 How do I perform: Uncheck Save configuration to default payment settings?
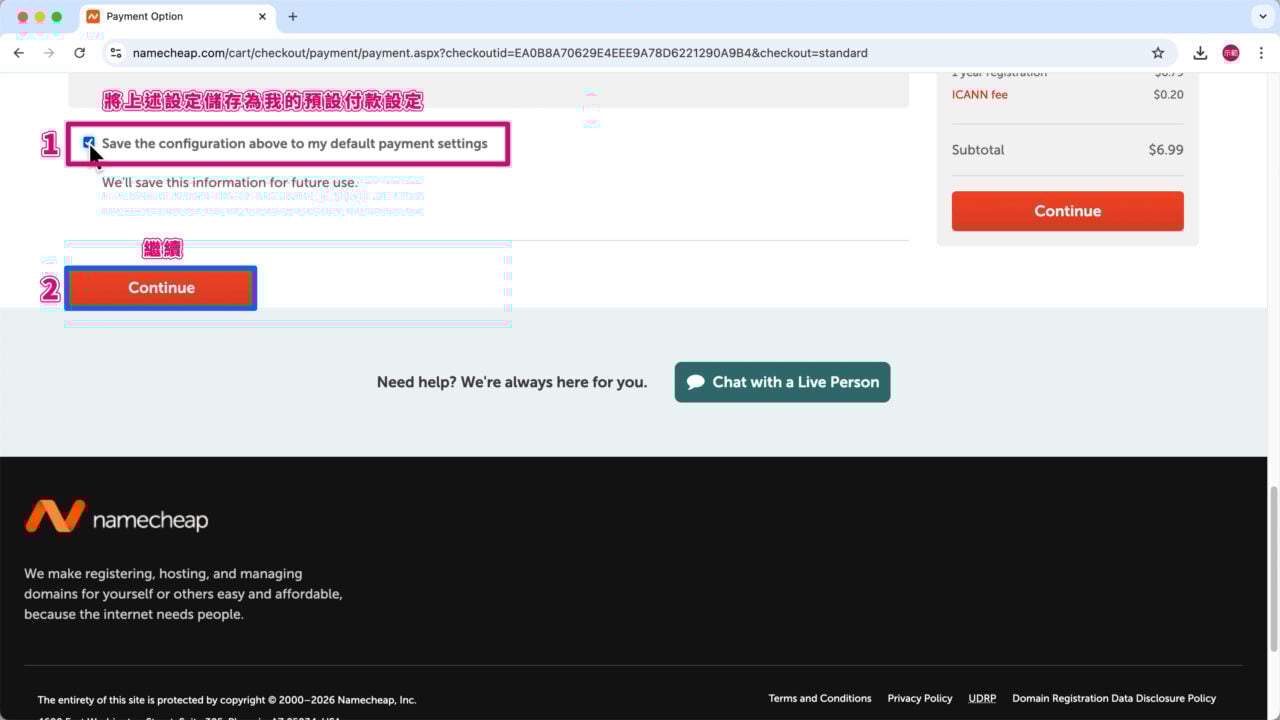[89, 143]
